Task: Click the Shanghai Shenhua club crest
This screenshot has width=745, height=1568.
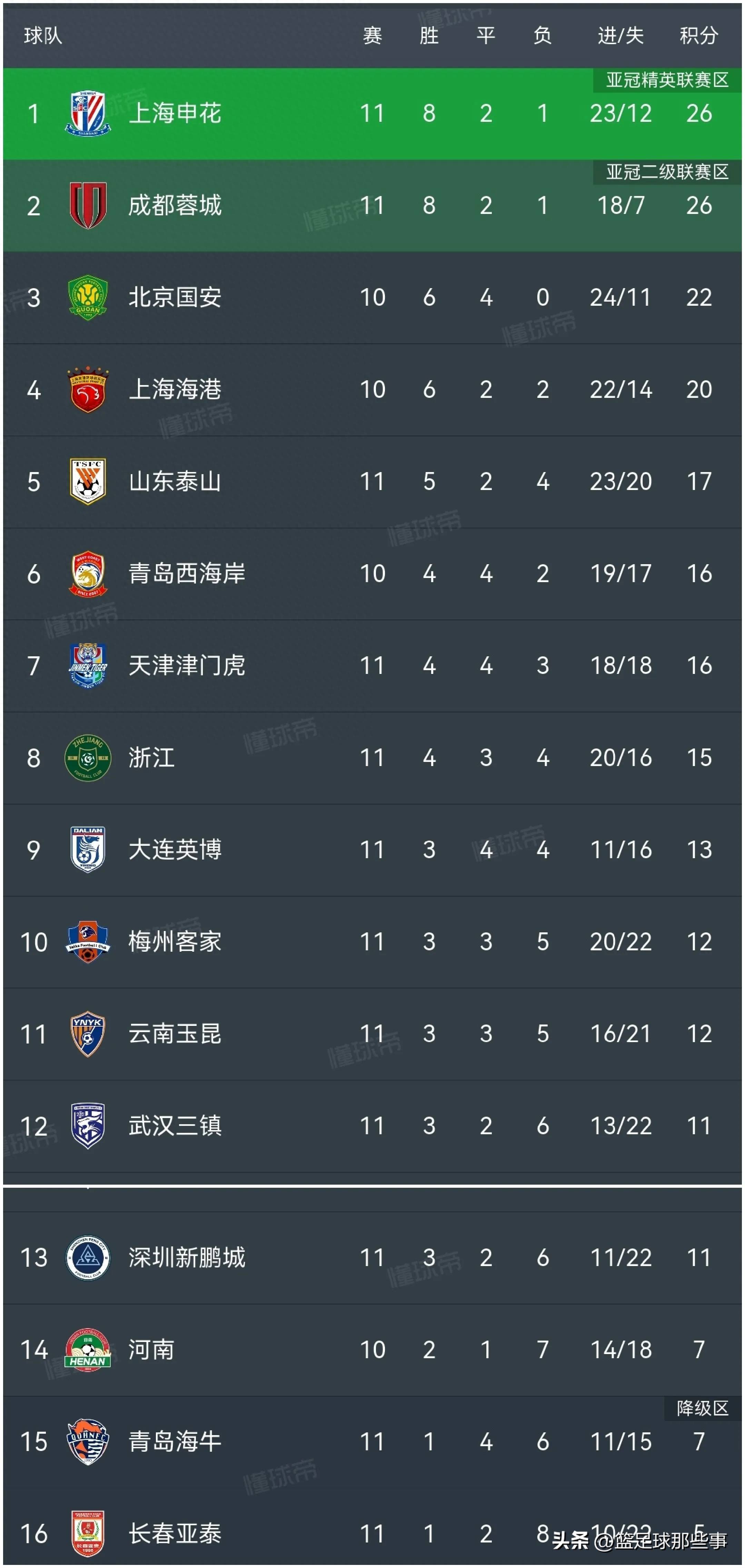Action: click(88, 113)
